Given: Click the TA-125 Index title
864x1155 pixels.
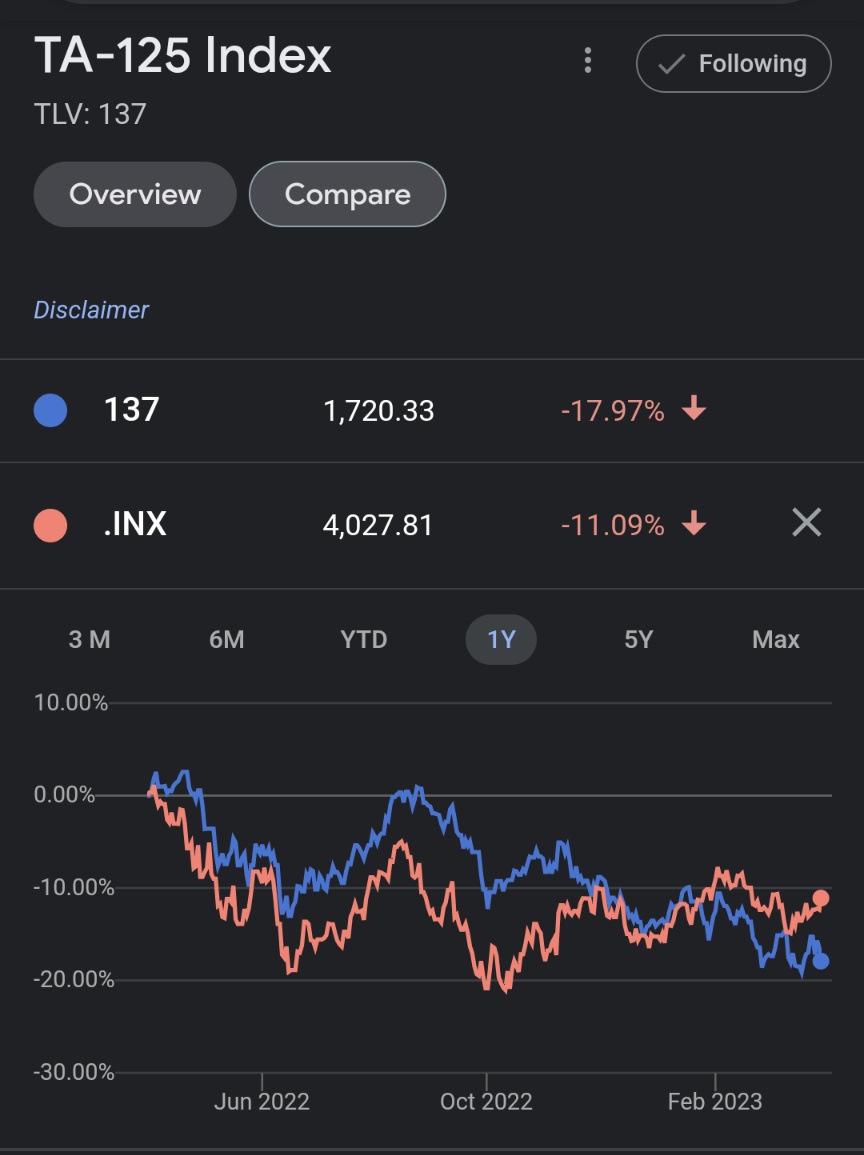Looking at the screenshot, I should (x=183, y=55).
